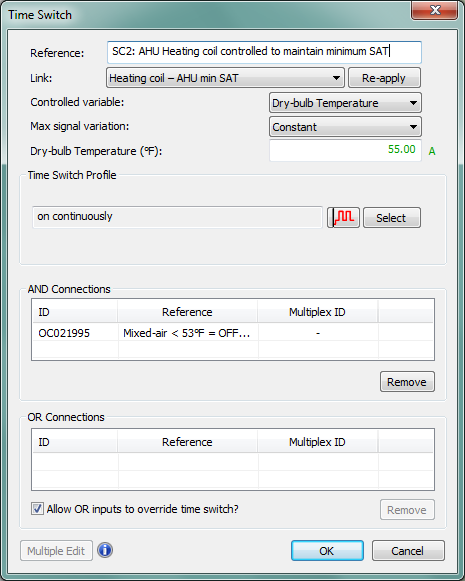
Task: Select the OC021995 AND connection row
Action: point(233,333)
